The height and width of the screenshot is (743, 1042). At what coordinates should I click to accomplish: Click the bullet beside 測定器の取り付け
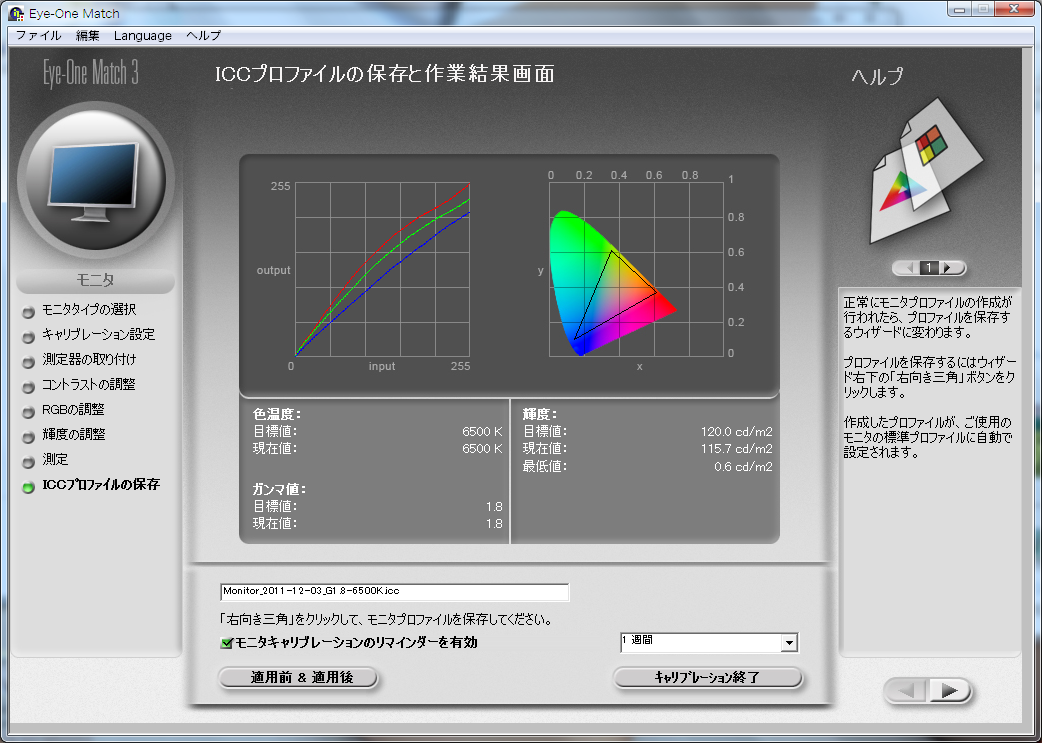click(x=28, y=362)
